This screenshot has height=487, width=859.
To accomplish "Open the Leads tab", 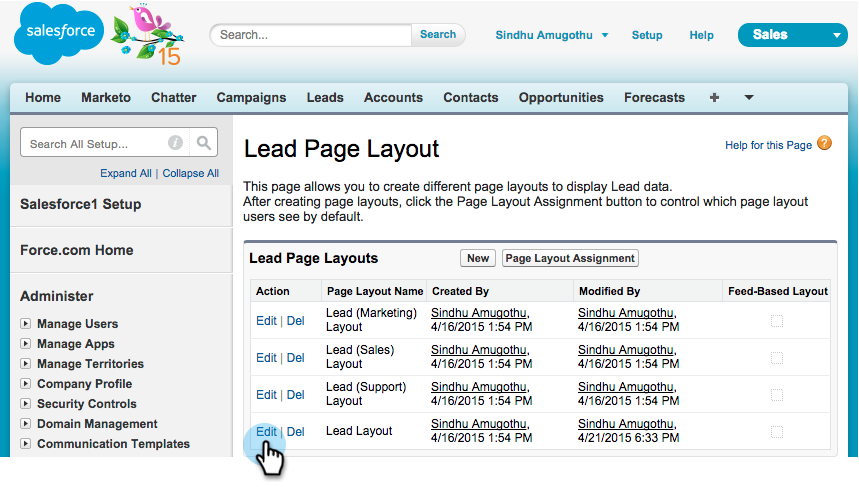I will point(325,98).
